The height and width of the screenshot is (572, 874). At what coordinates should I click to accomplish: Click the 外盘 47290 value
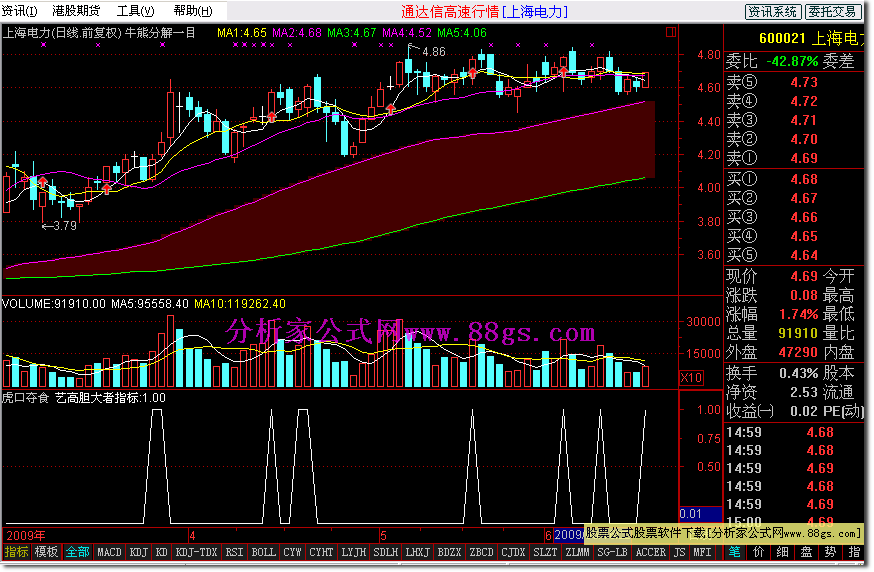click(798, 352)
